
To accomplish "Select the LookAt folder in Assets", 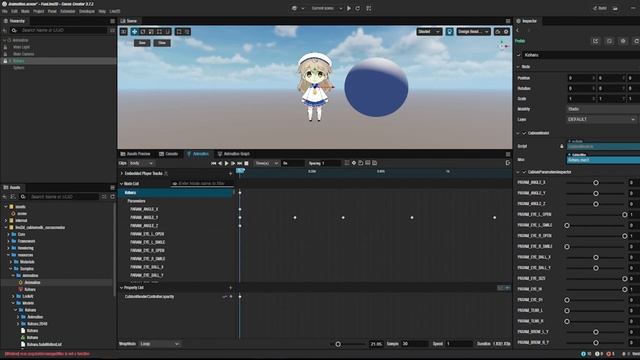I will click(x=28, y=296).
